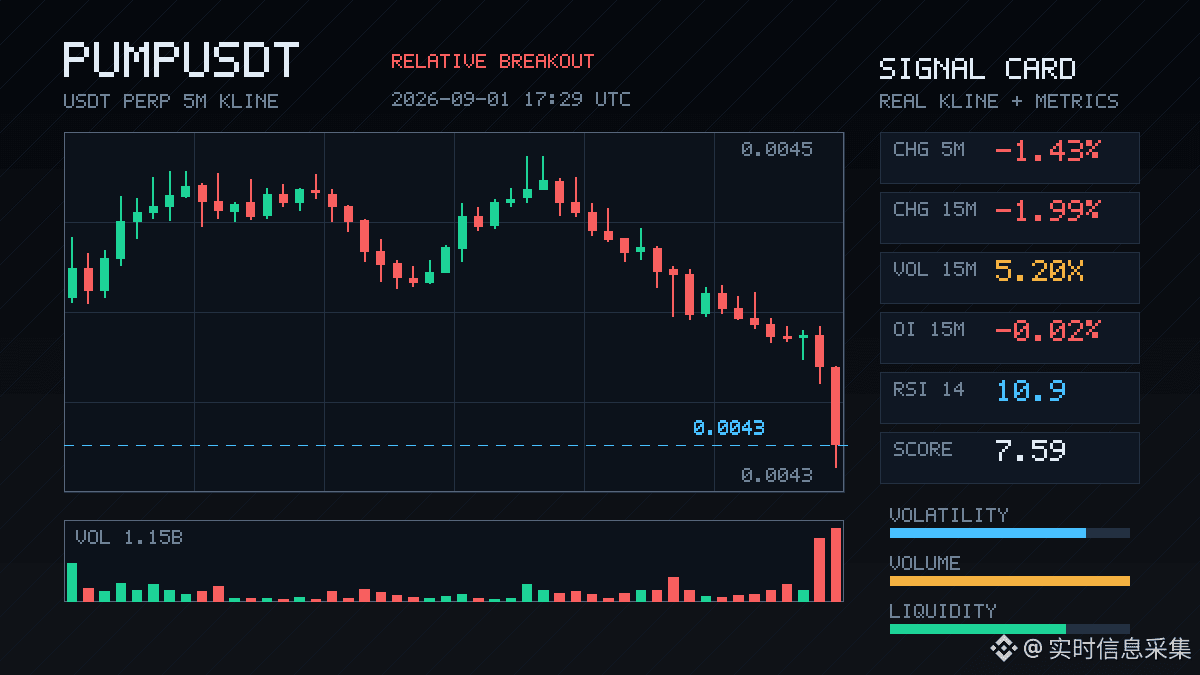Click the PUMPUSDT symbol title

coord(181,61)
